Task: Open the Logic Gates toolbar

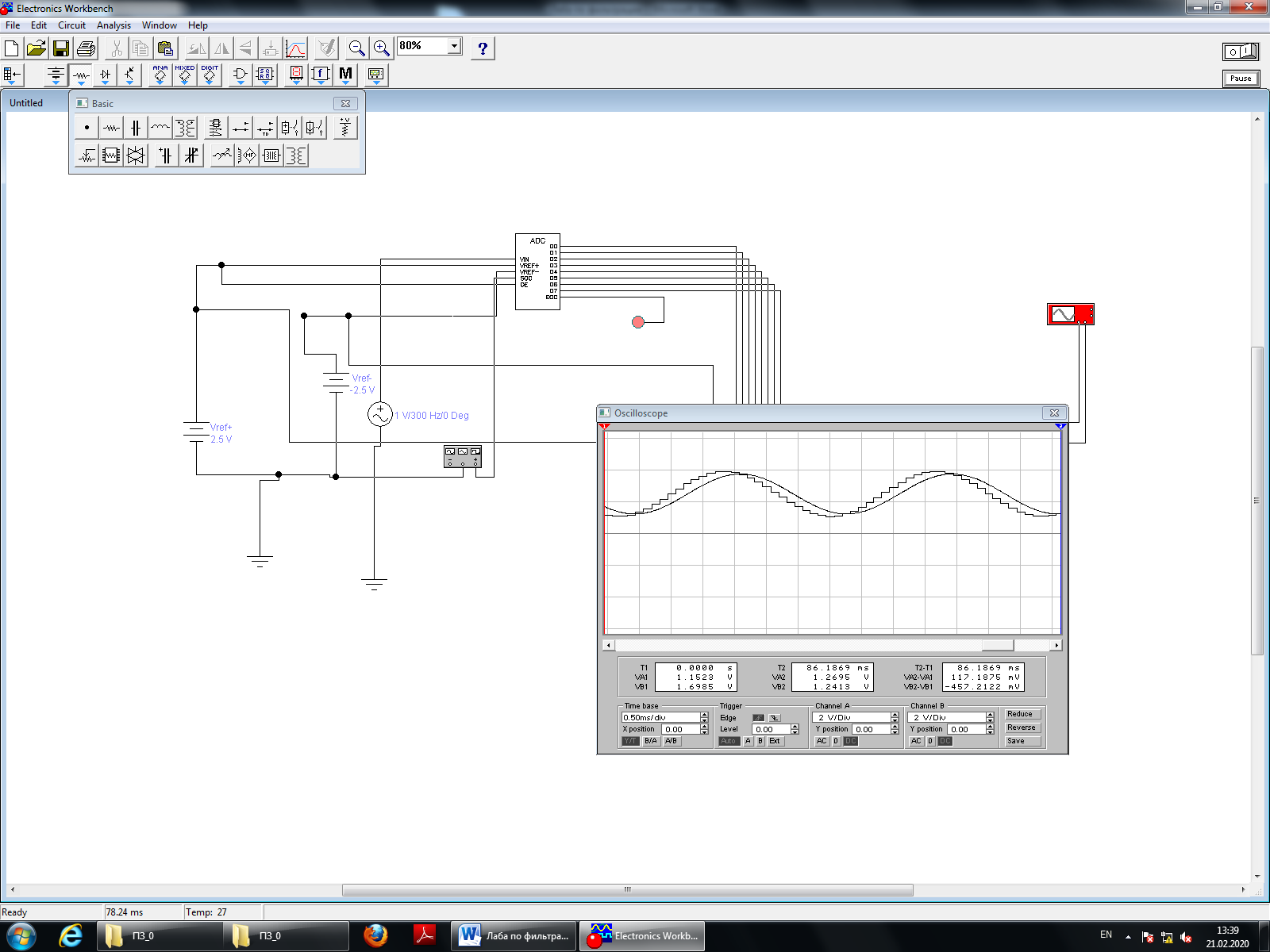Action: (241, 75)
